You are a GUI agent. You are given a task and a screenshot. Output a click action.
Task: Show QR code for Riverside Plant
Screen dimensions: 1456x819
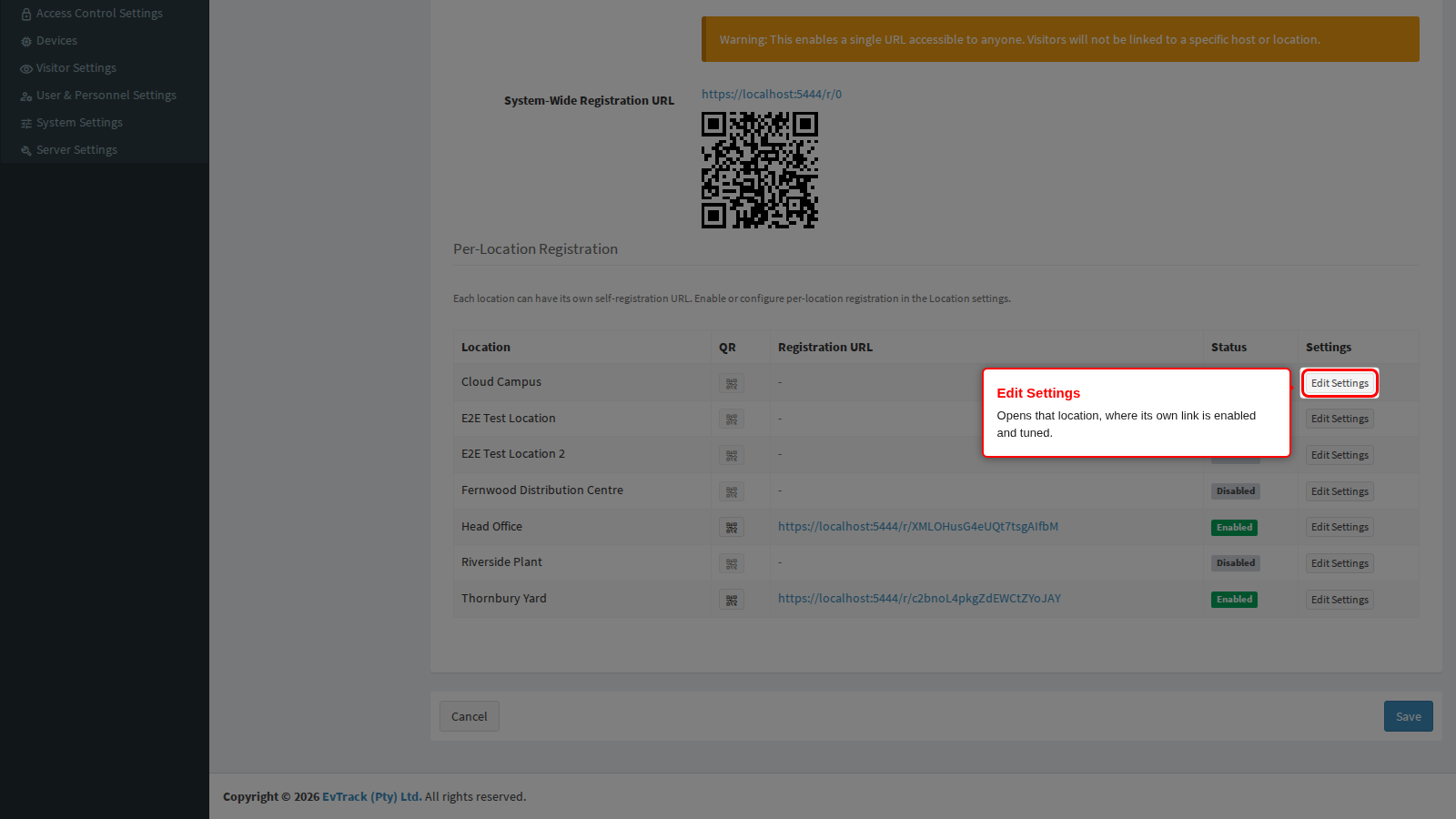coord(732,563)
